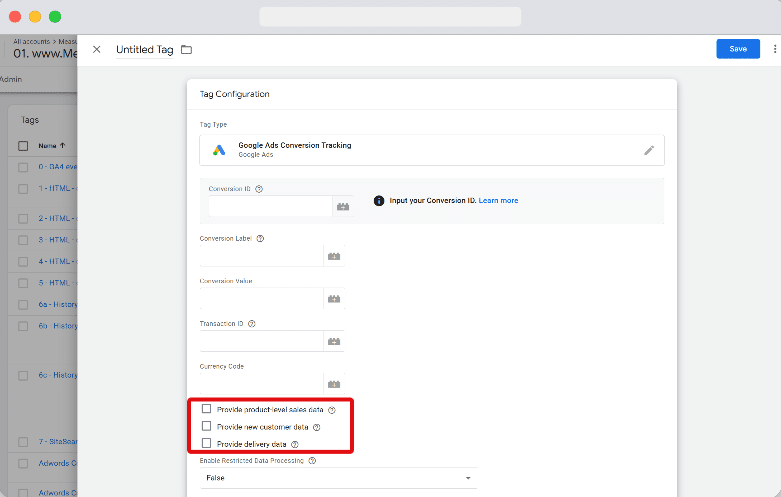Toggle select-all checkbox in Tags header

point(23,146)
